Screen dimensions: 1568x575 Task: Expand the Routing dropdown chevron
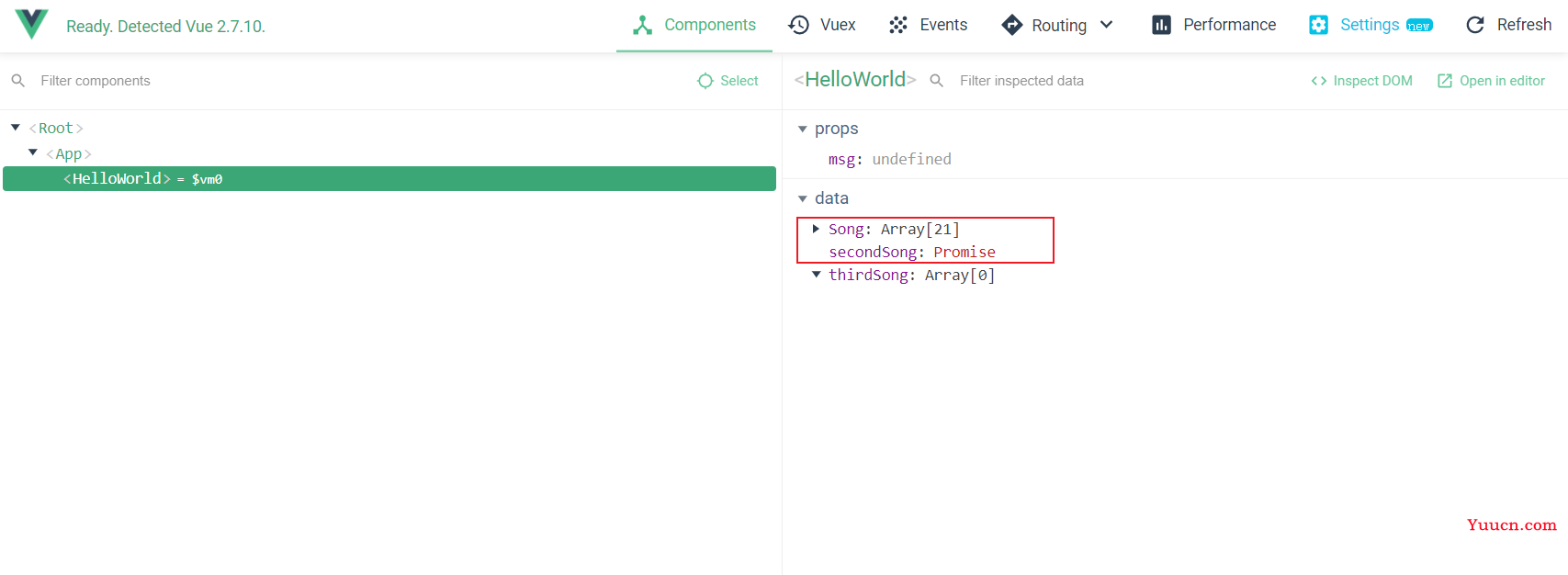pyautogui.click(x=1107, y=25)
